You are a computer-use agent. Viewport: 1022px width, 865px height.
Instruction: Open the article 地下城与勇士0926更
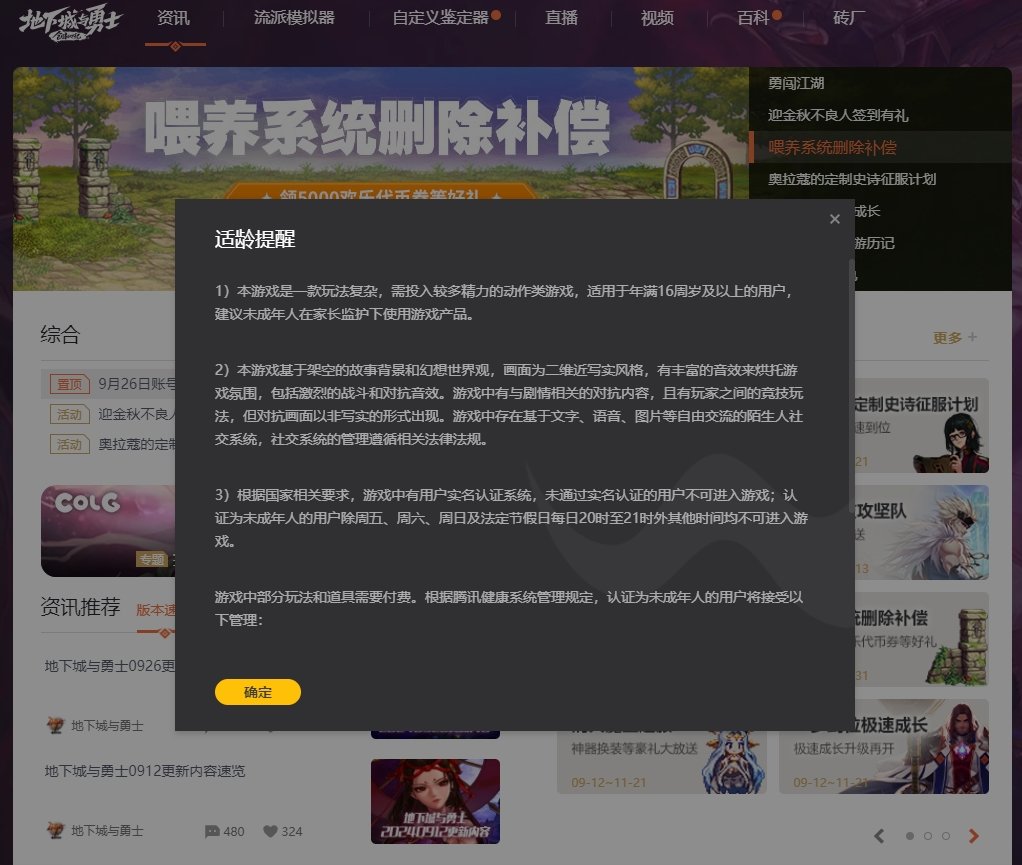point(110,666)
